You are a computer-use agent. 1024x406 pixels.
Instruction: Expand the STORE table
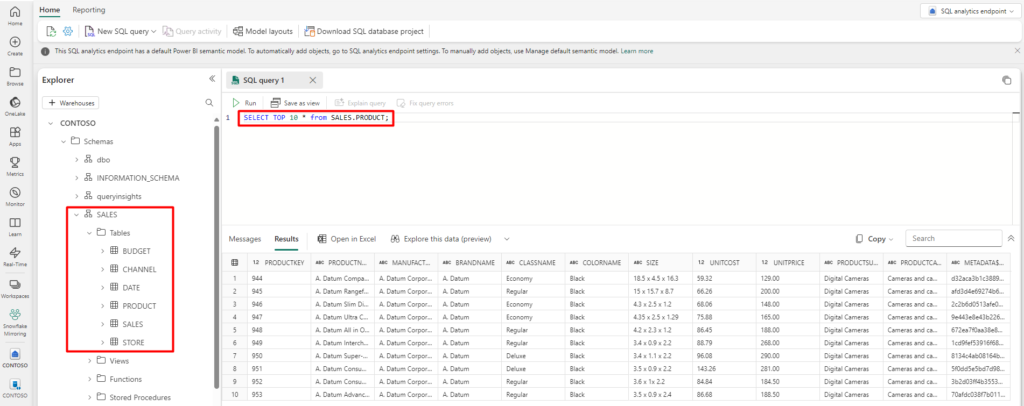click(x=102, y=342)
